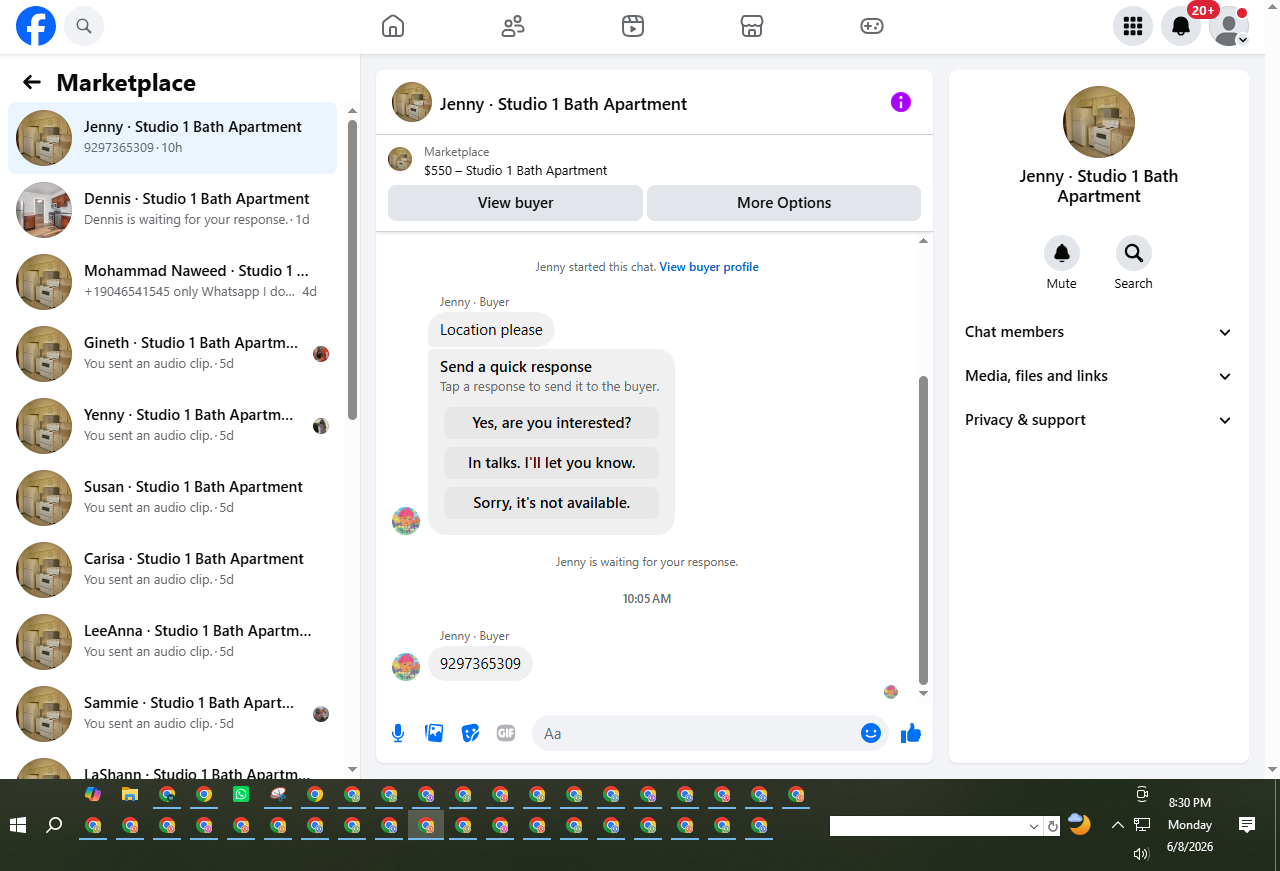Open the Reels video icon
Screen dimensions: 1280x871
632,26
